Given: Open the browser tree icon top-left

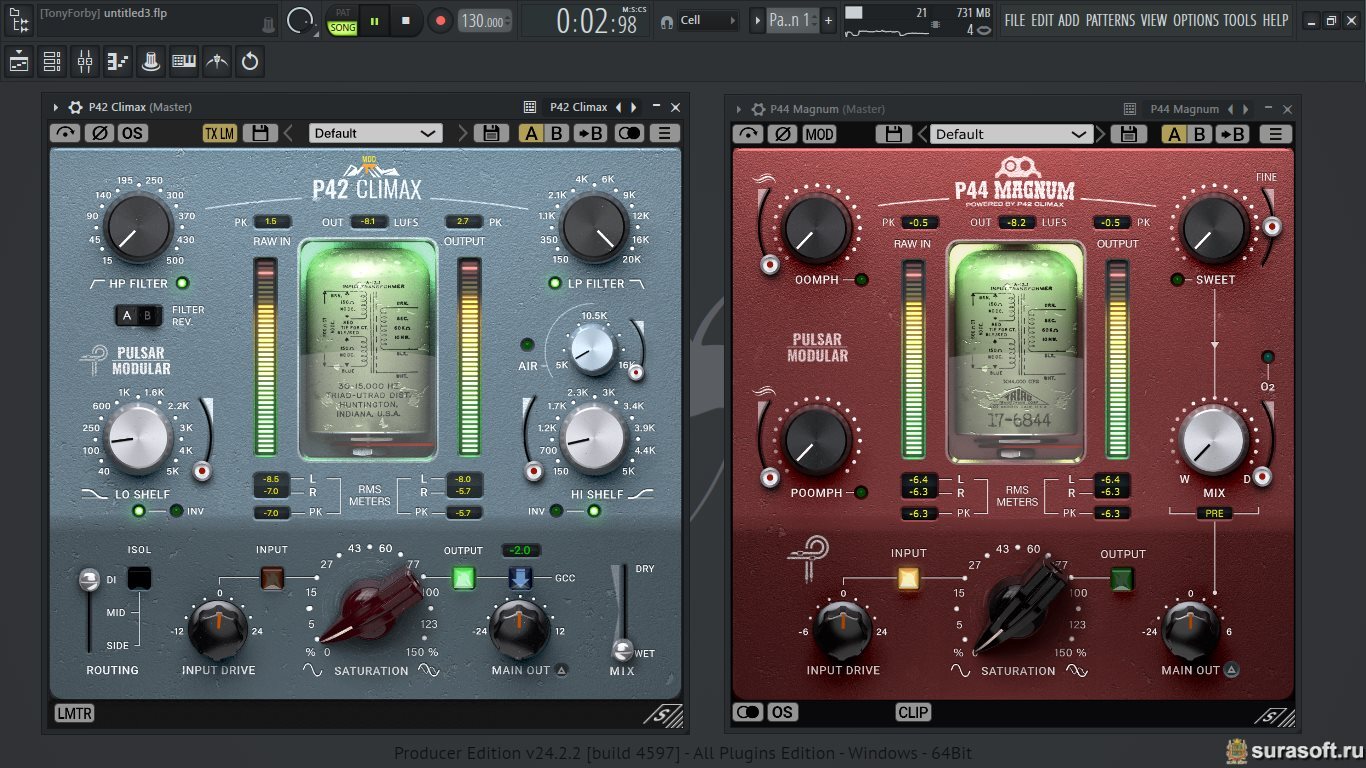Looking at the screenshot, I should coord(18,19).
